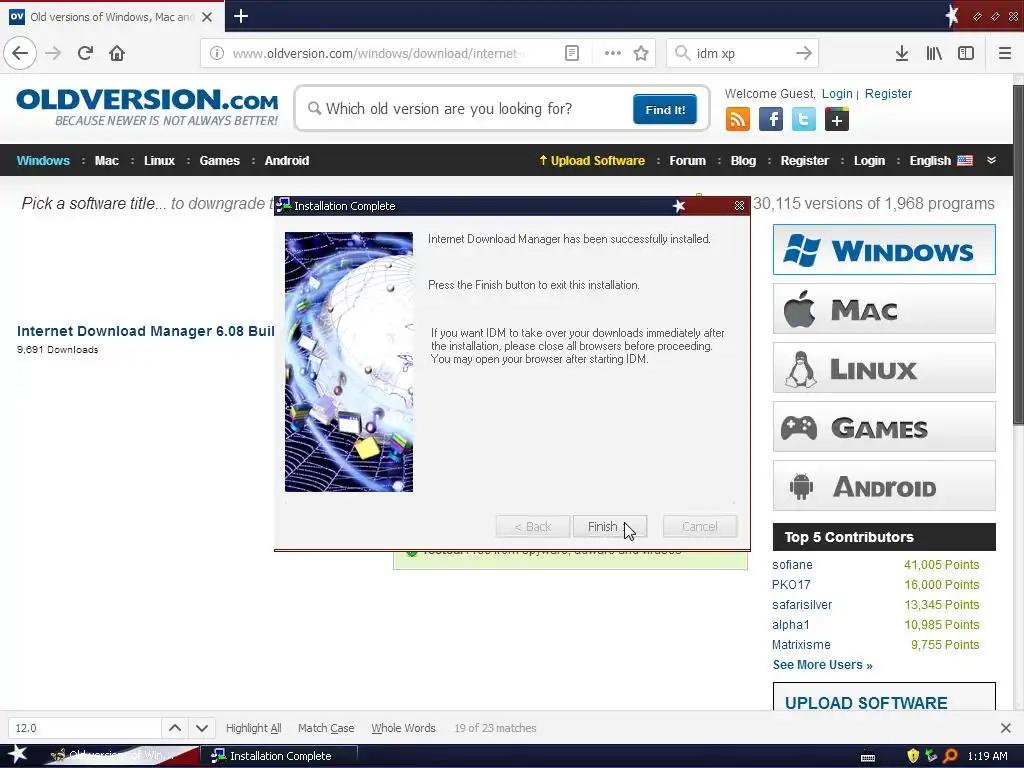Image resolution: width=1024 pixels, height=768 pixels.
Task: Open the English language dropdown
Action: point(941,161)
